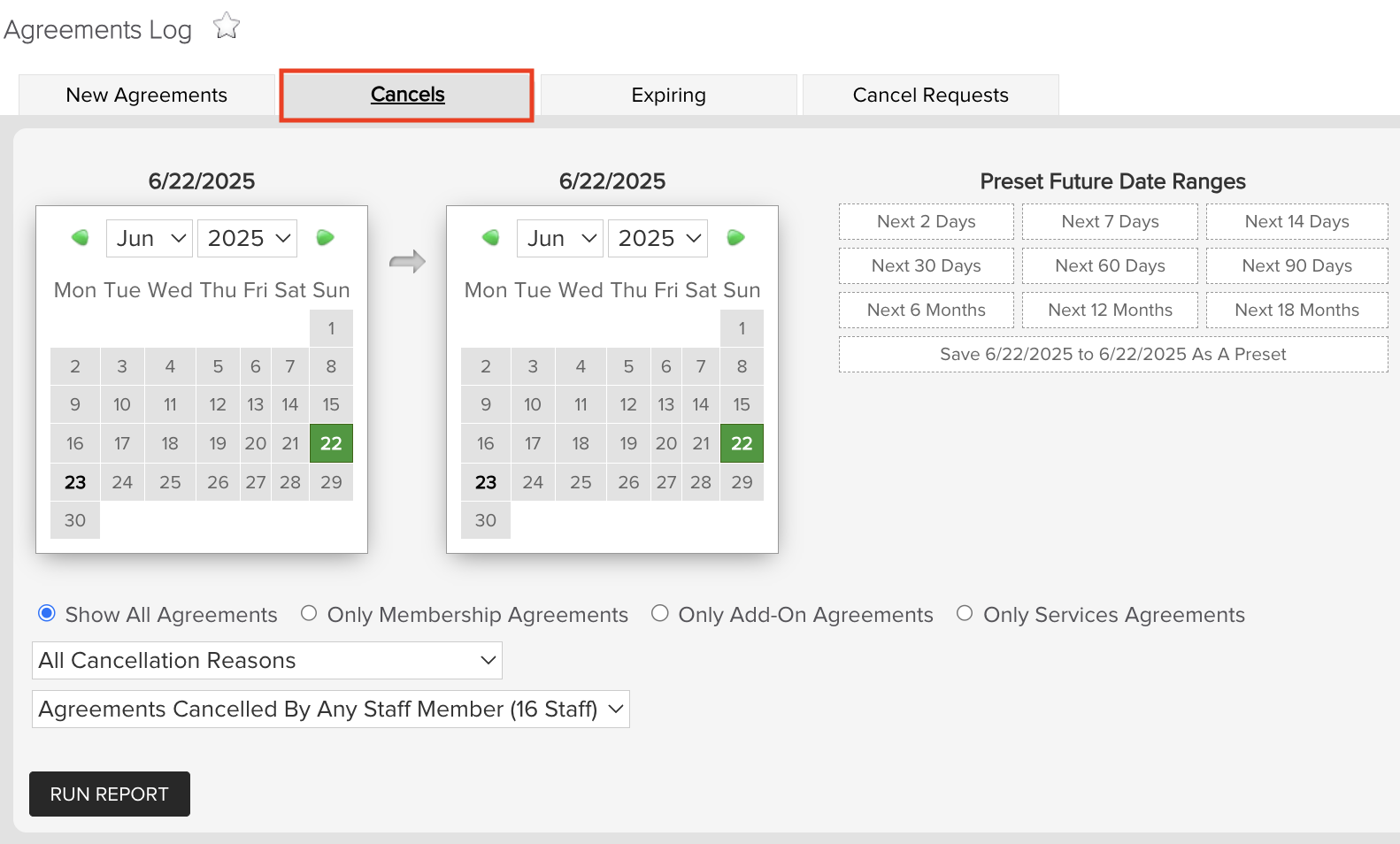This screenshot has height=844, width=1400.
Task: Open end calendar year dropdown showing 2025
Action: [658, 238]
